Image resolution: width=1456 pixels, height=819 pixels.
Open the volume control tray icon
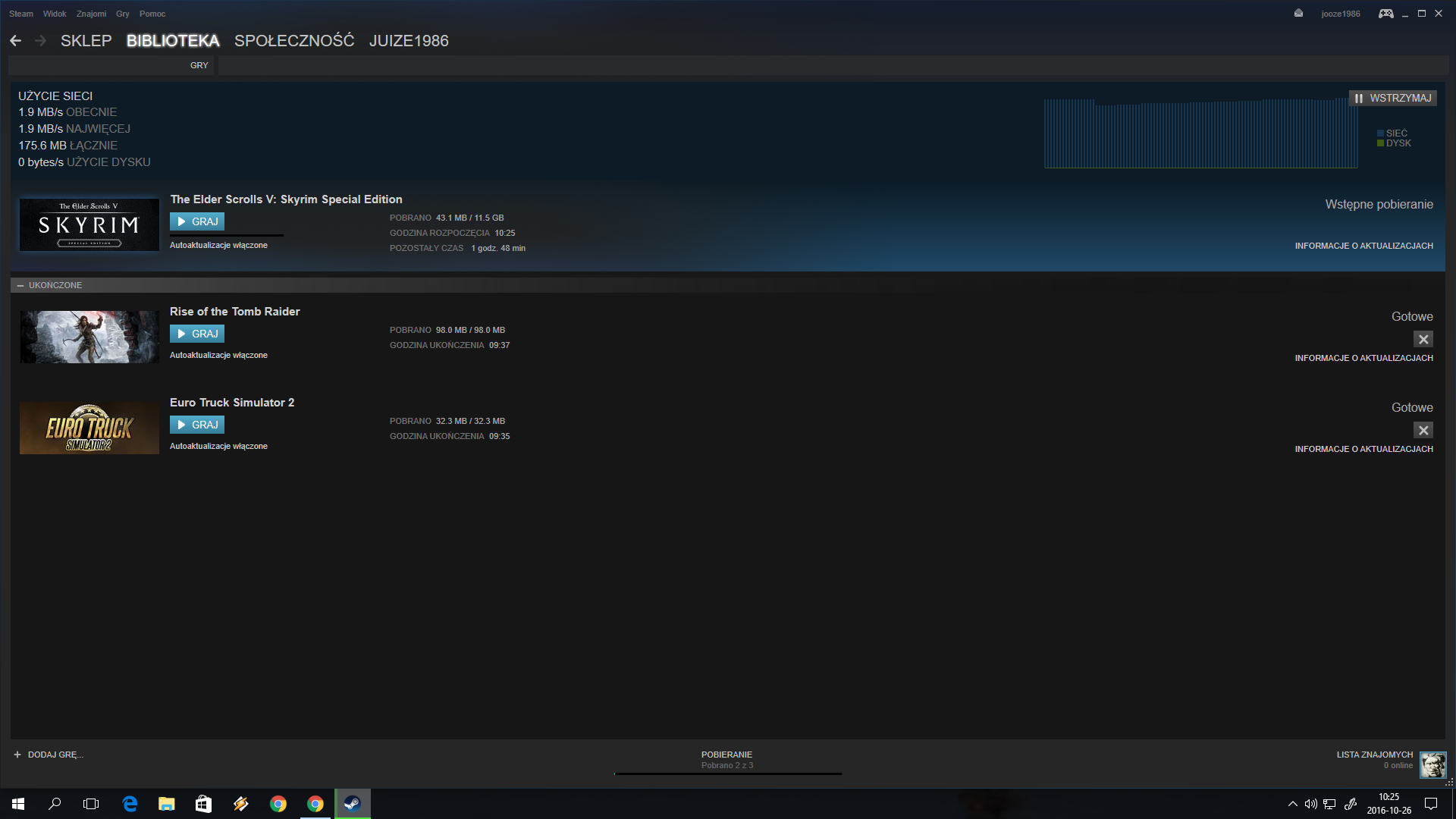[x=1310, y=804]
